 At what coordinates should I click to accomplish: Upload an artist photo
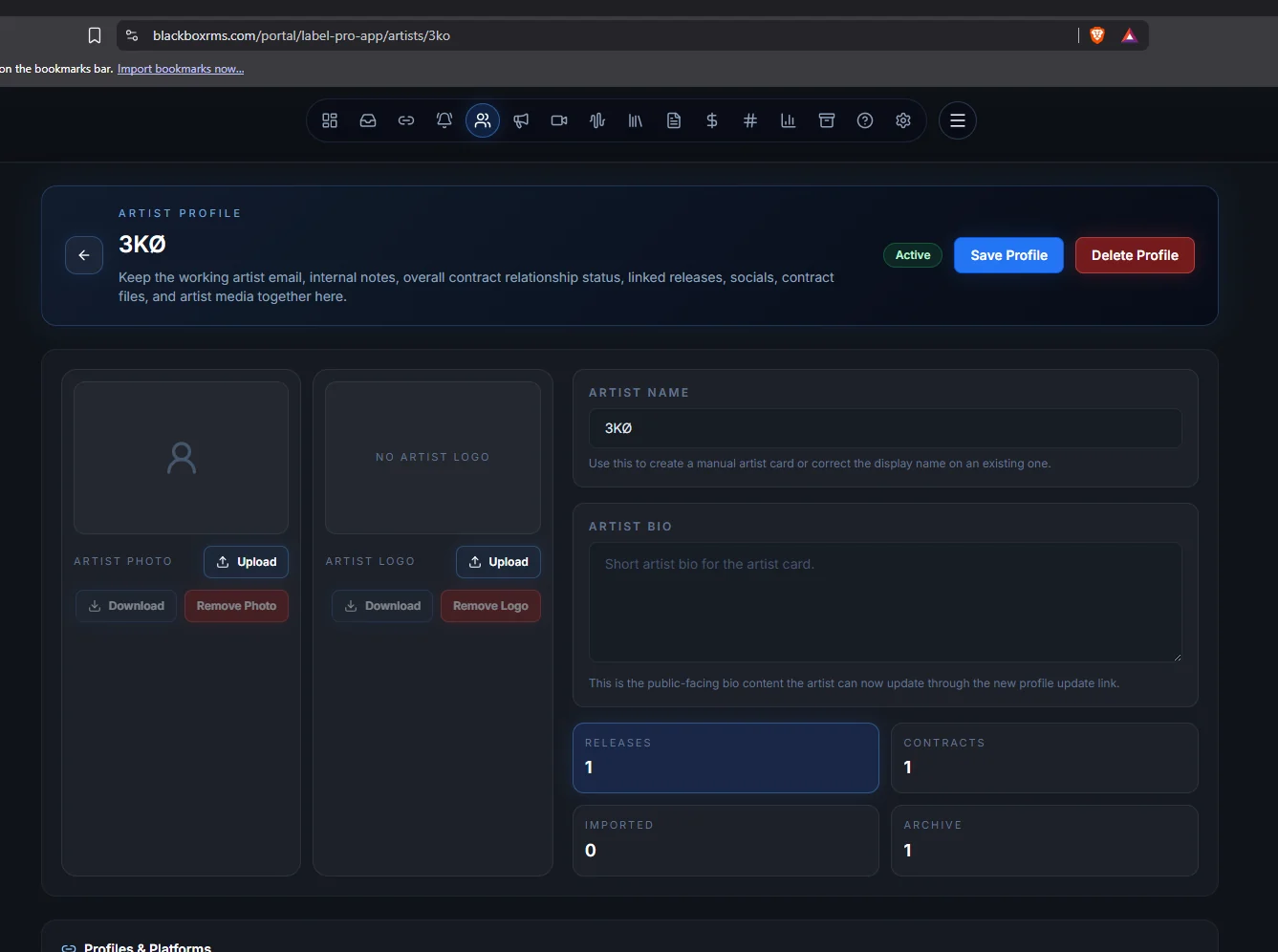point(246,562)
